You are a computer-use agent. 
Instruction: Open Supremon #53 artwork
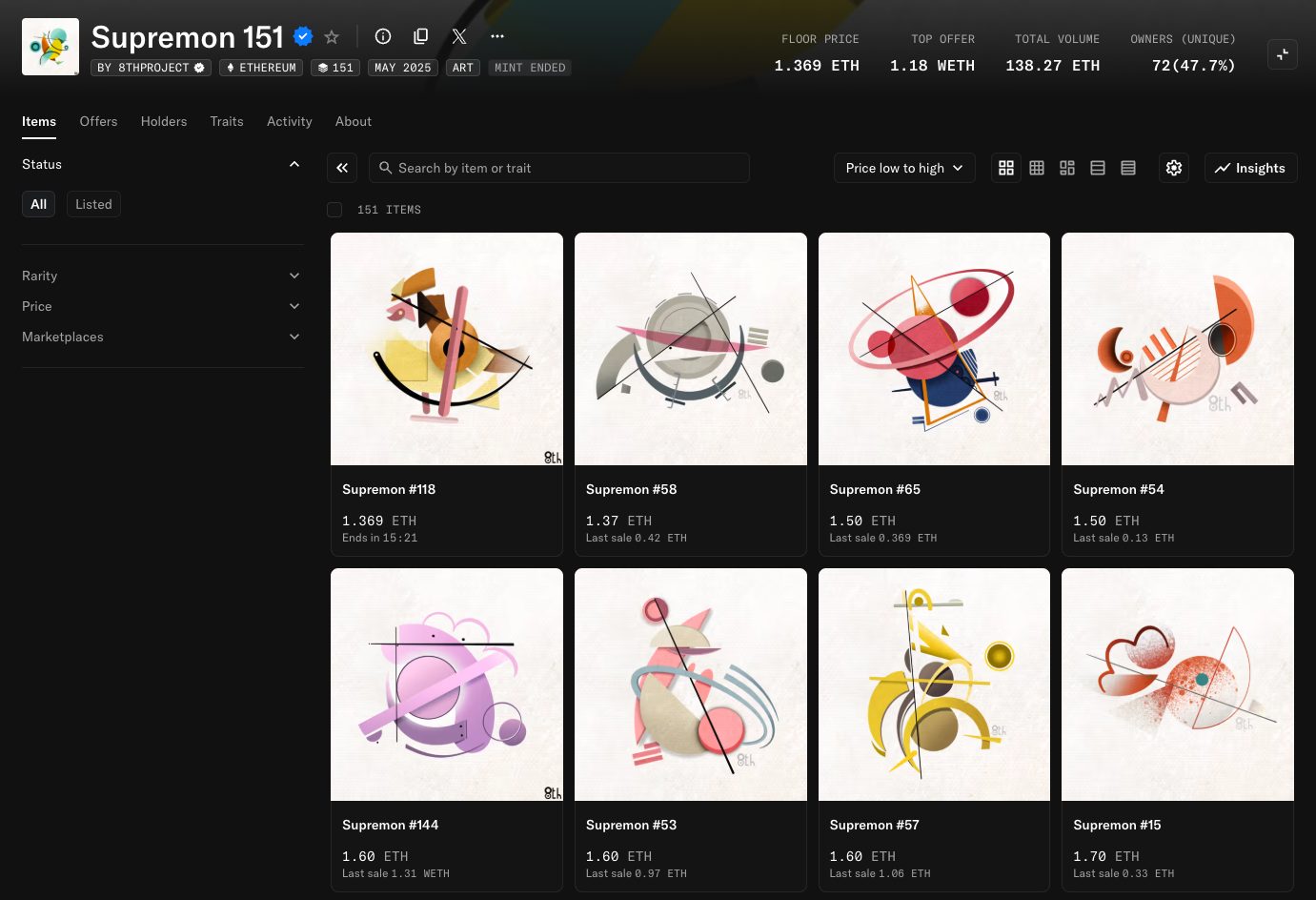pos(691,685)
